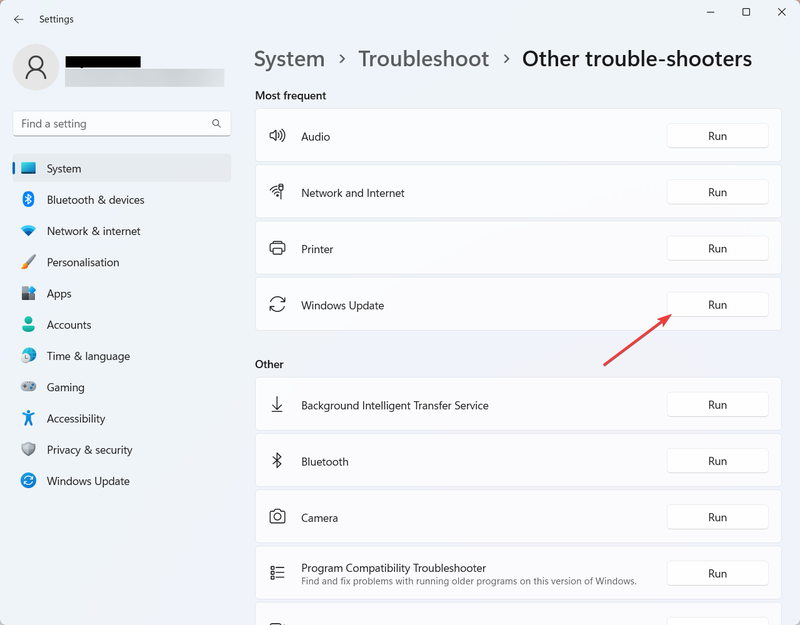Click the Audio speaker icon
This screenshot has width=800, height=625.
coord(277,136)
